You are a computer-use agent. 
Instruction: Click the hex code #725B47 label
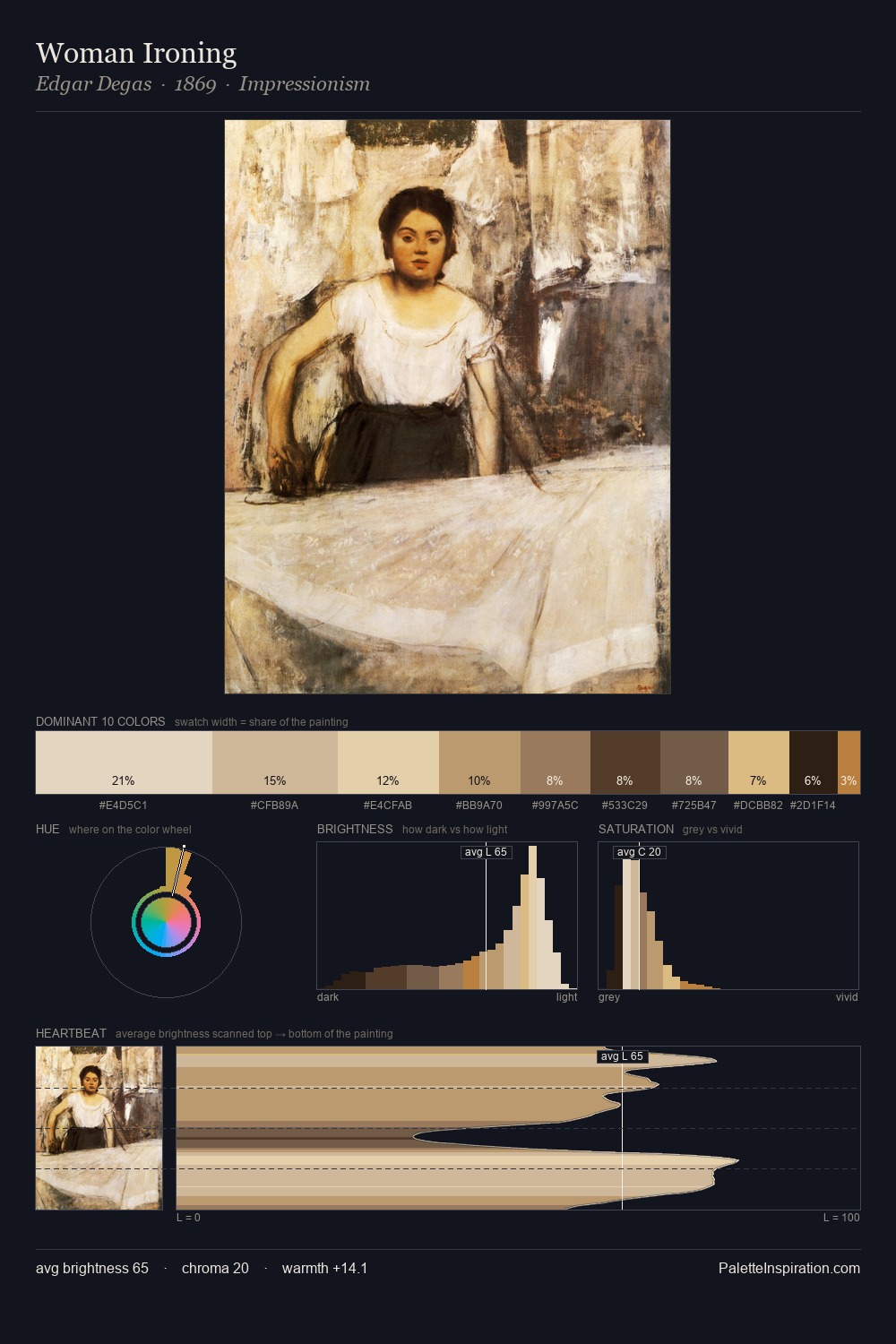point(694,806)
